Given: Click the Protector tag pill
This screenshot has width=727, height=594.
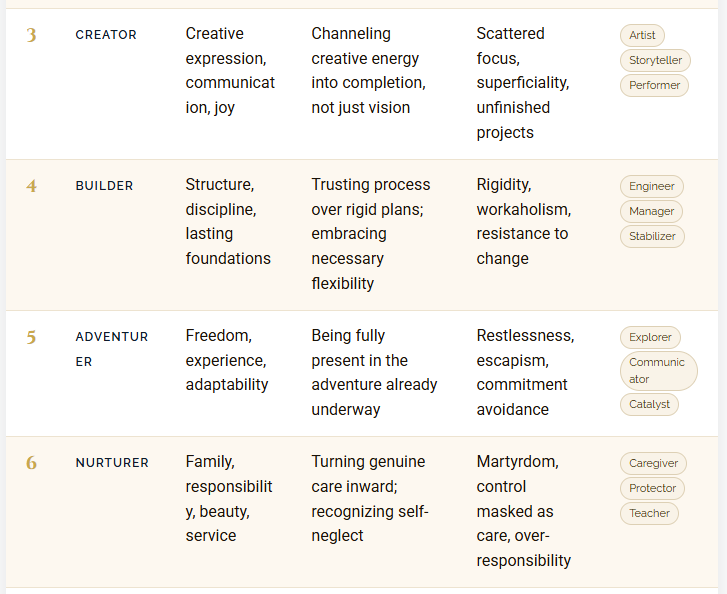Looking at the screenshot, I should click(x=652, y=488).
